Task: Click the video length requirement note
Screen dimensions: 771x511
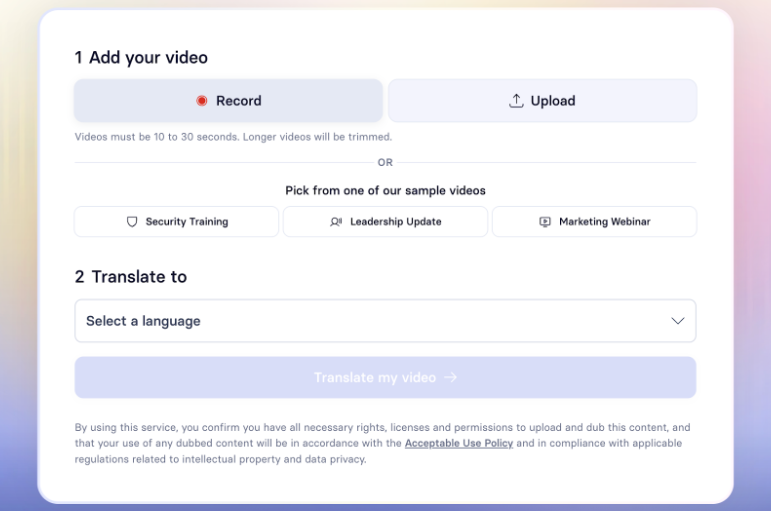Action: pyautogui.click(x=233, y=137)
